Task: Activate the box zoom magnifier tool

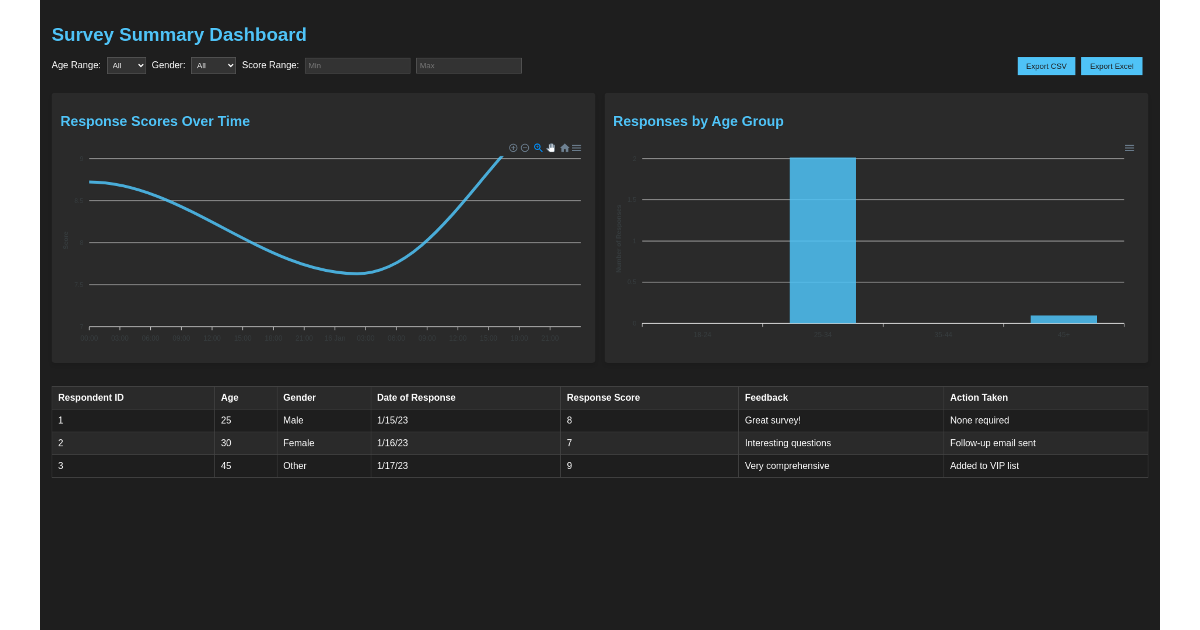Action: pyautogui.click(x=538, y=147)
